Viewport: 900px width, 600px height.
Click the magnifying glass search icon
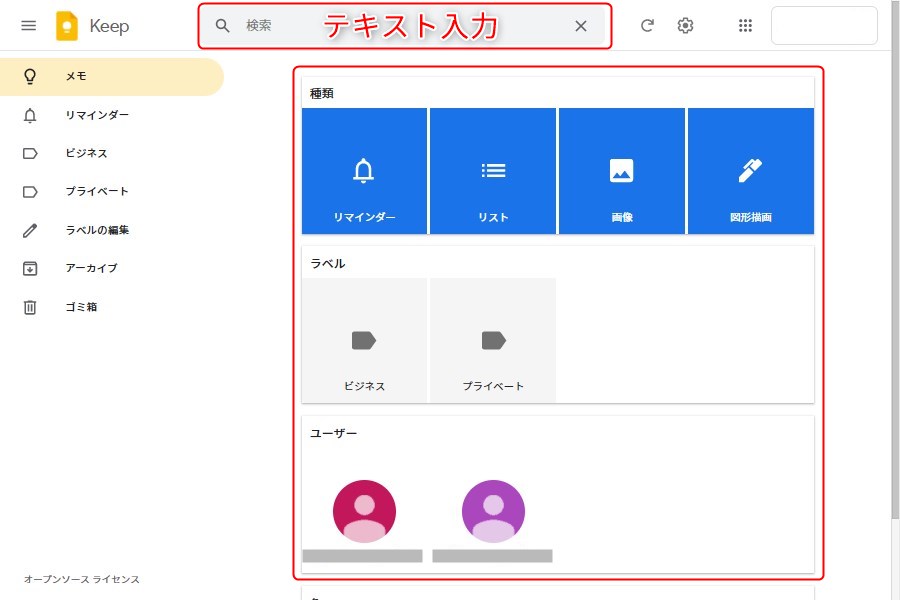[223, 26]
